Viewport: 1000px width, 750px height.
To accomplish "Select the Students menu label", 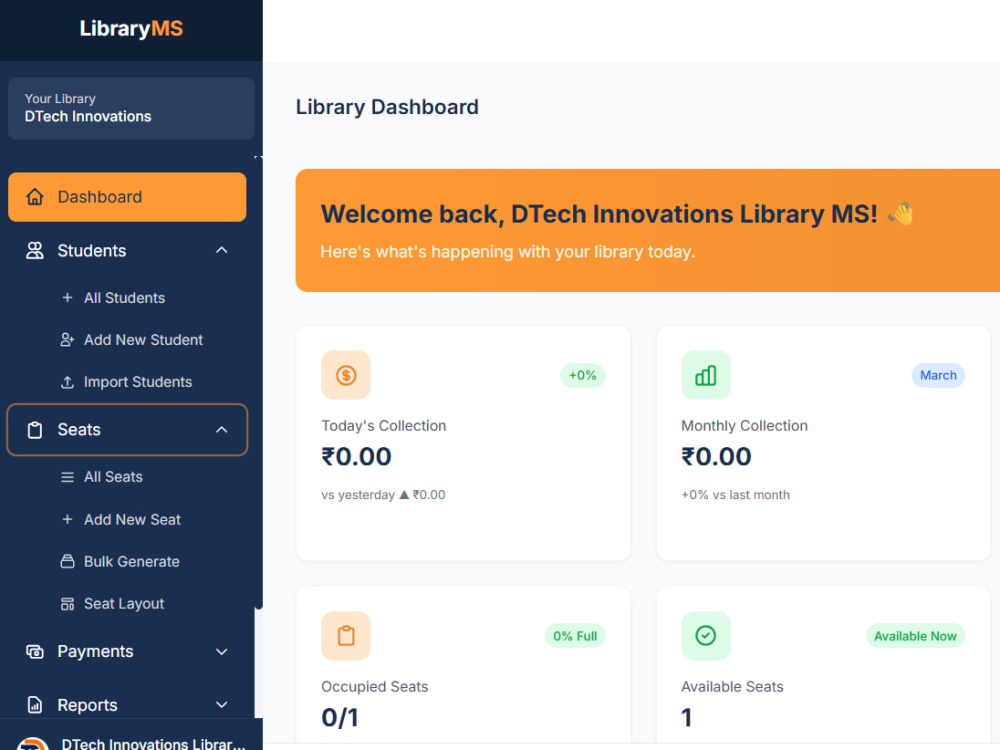I will coord(92,251).
